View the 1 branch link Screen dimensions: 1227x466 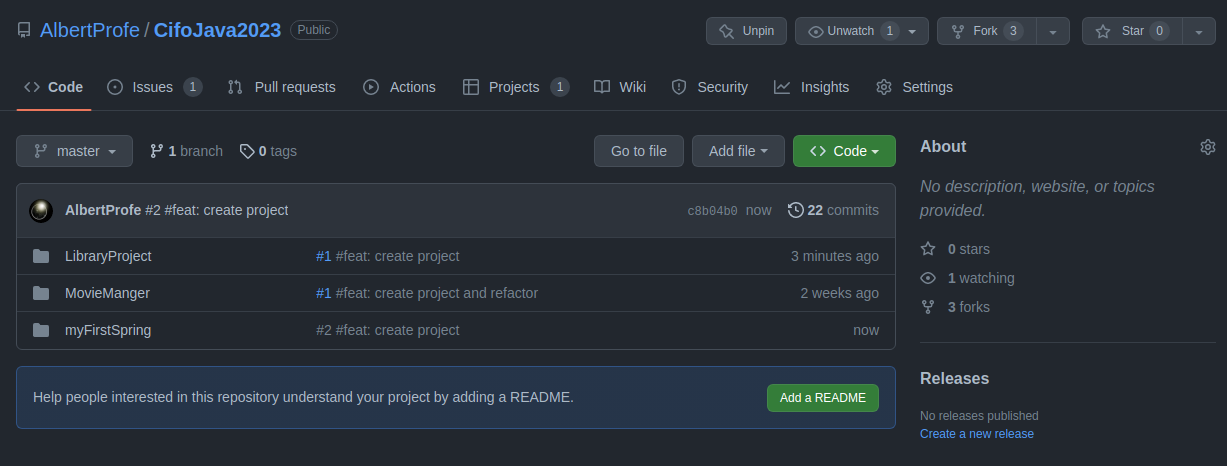click(x=186, y=151)
